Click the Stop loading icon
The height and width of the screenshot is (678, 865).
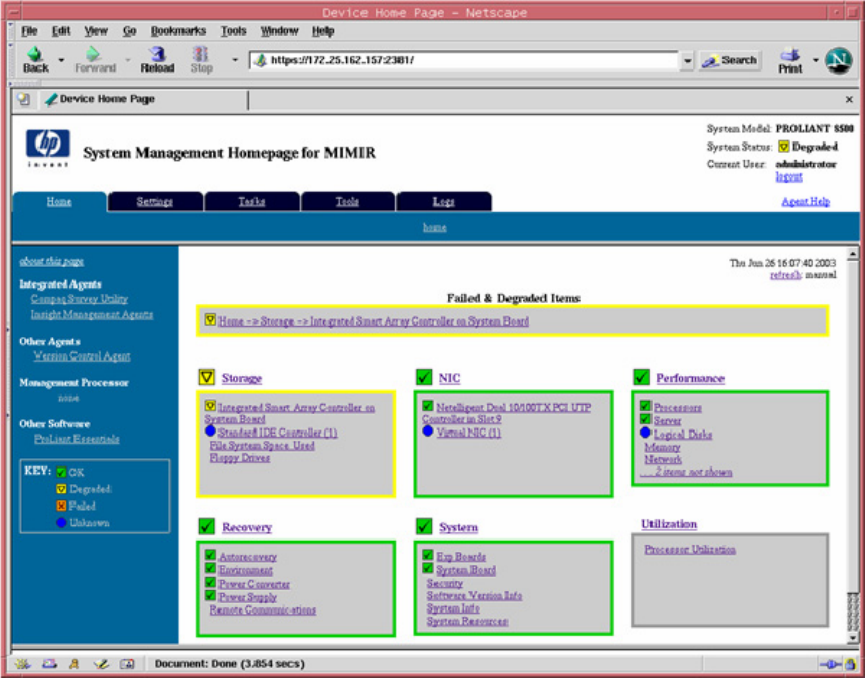(201, 54)
